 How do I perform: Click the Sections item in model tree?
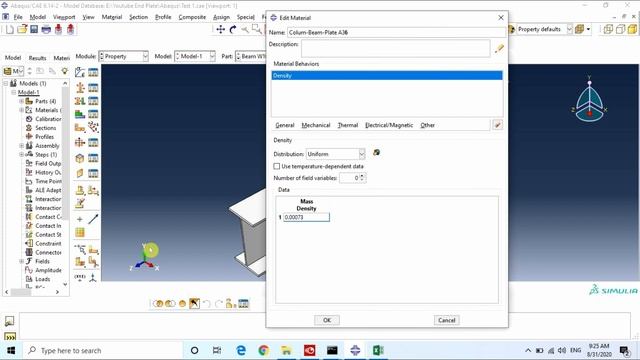(x=45, y=128)
